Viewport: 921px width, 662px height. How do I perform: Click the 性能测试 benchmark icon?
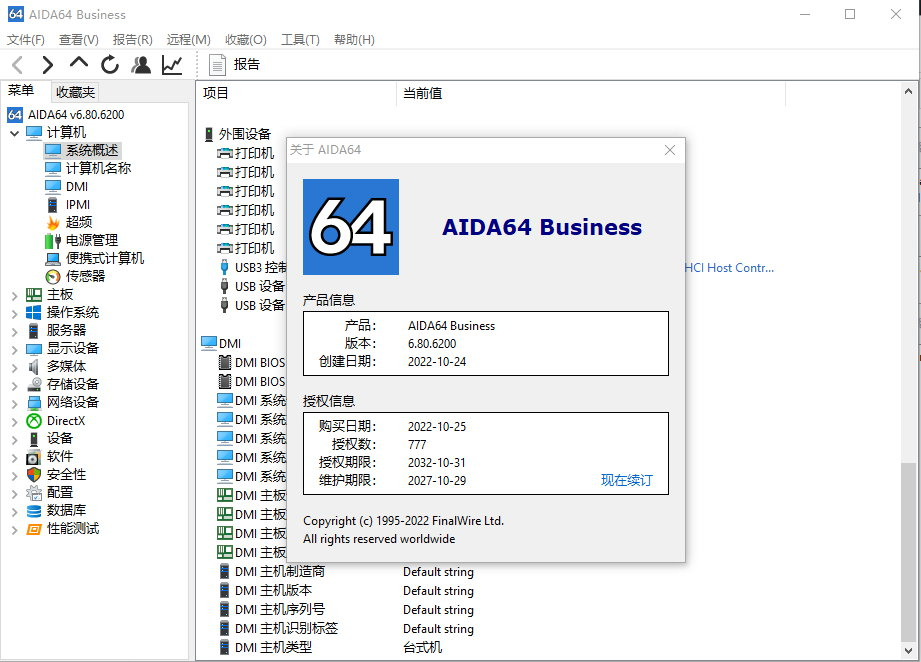(34, 529)
